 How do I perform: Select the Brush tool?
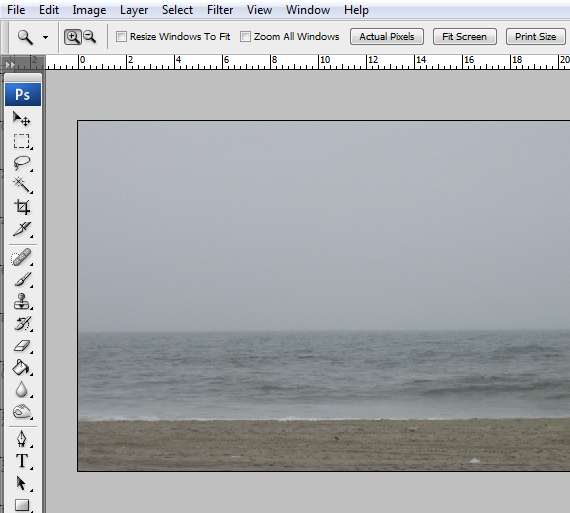tap(22, 280)
